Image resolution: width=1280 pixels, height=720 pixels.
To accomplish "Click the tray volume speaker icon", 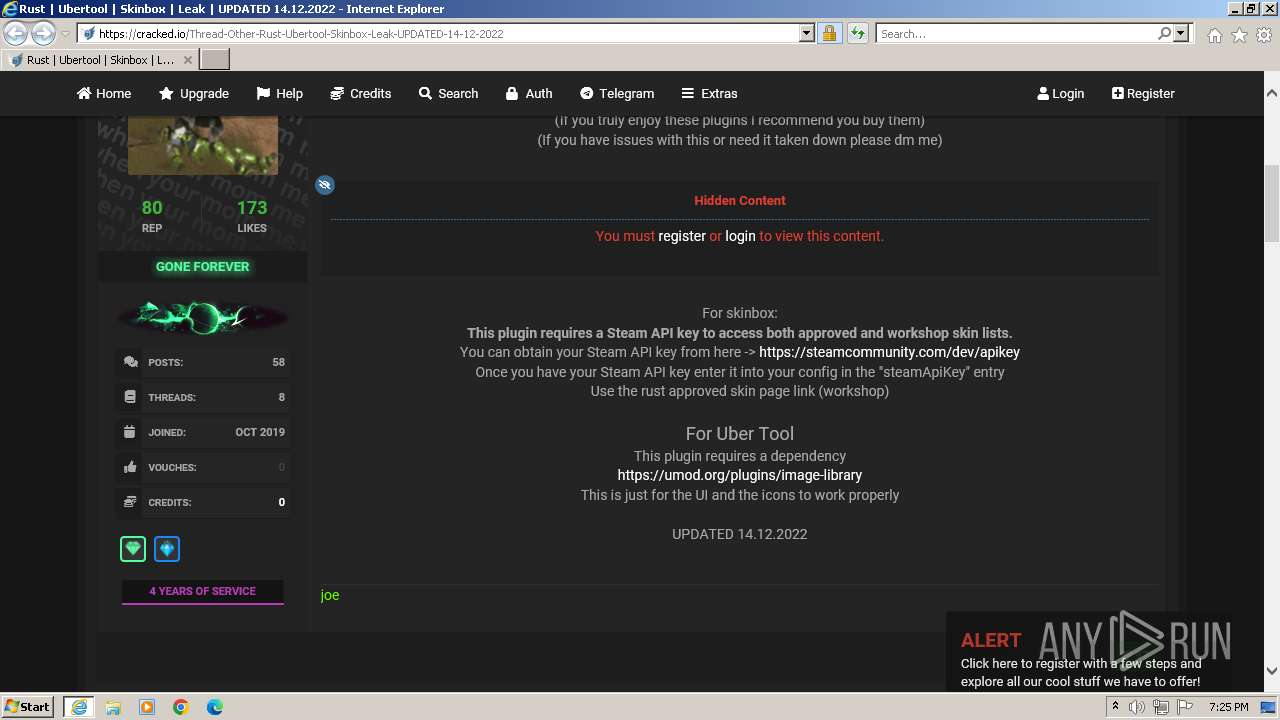I will point(1137,707).
